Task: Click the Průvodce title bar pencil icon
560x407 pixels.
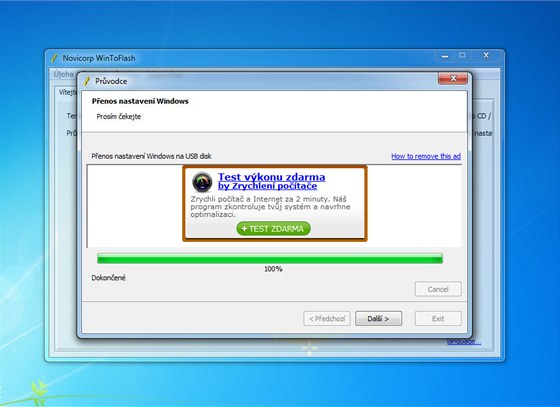Action: click(87, 81)
